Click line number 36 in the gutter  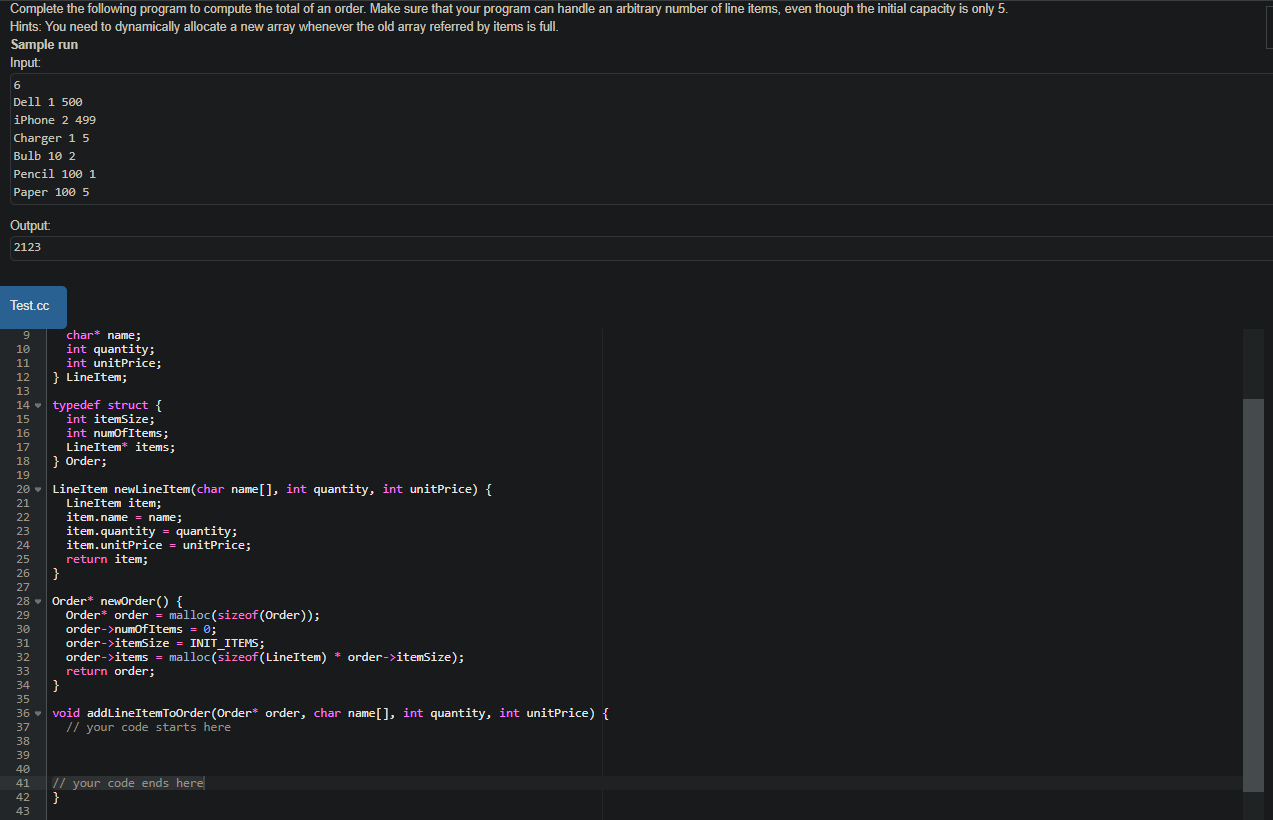(23, 713)
